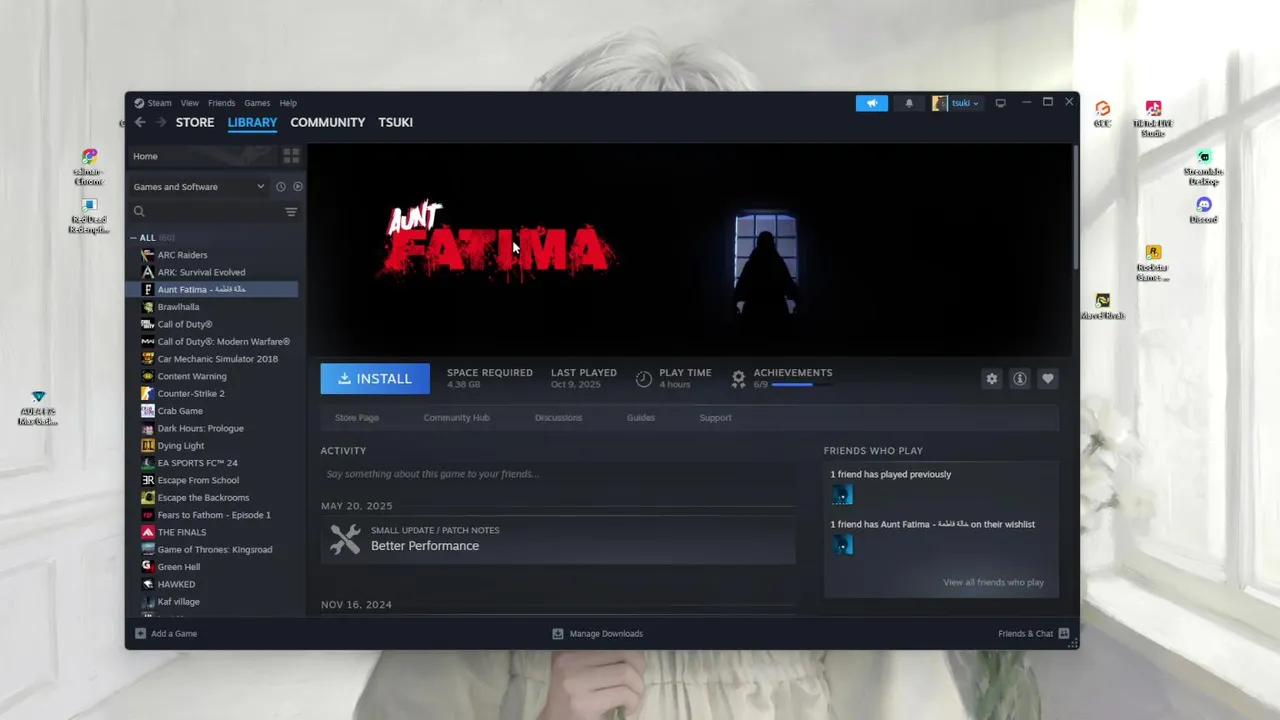Open the Games menu
Viewport: 1280px width, 720px height.
[x=257, y=103]
